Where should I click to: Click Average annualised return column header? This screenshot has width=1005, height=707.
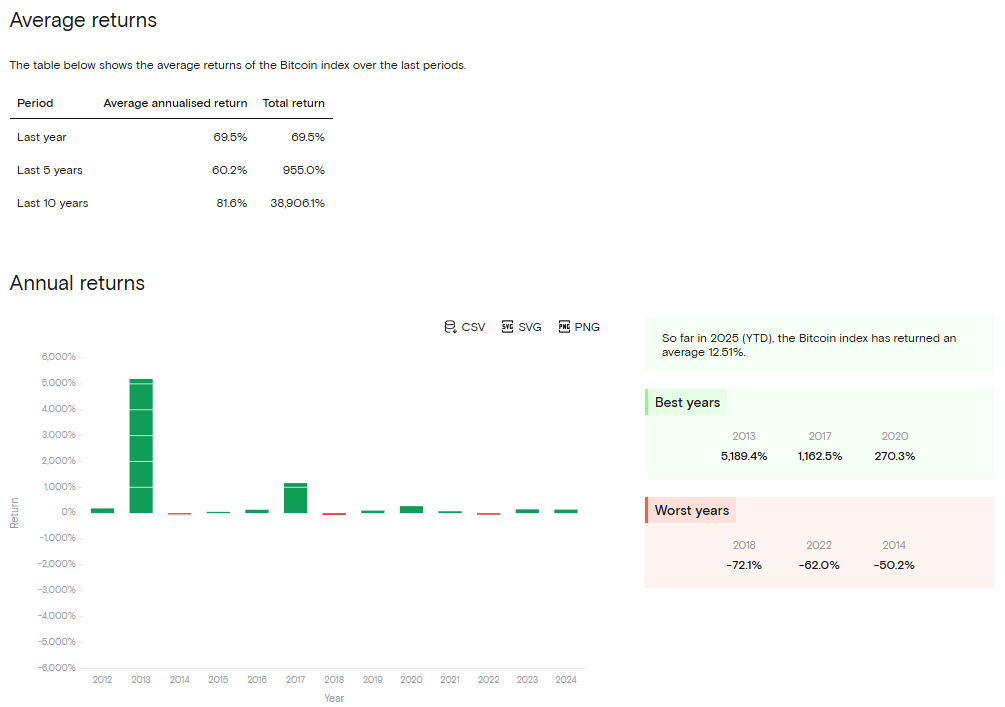175,103
